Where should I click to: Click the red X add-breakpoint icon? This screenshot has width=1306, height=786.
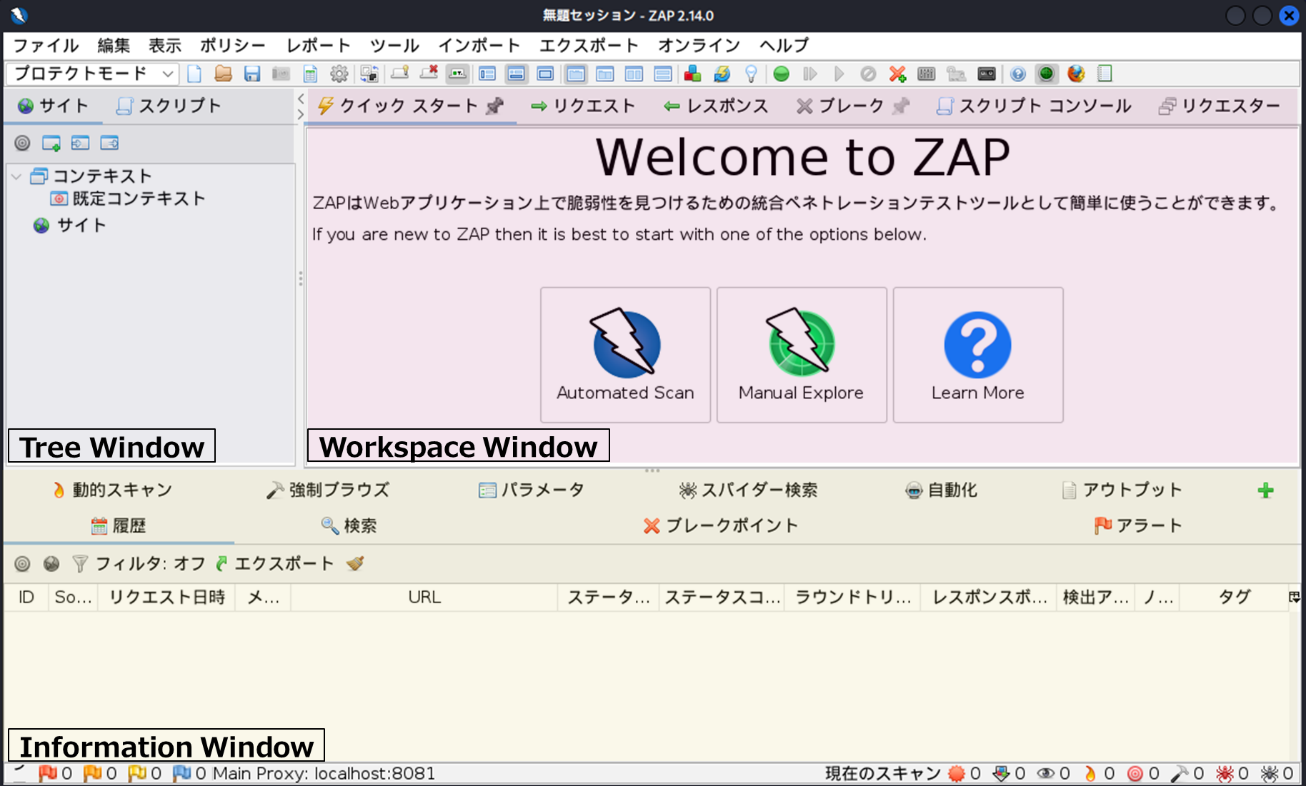click(x=897, y=74)
